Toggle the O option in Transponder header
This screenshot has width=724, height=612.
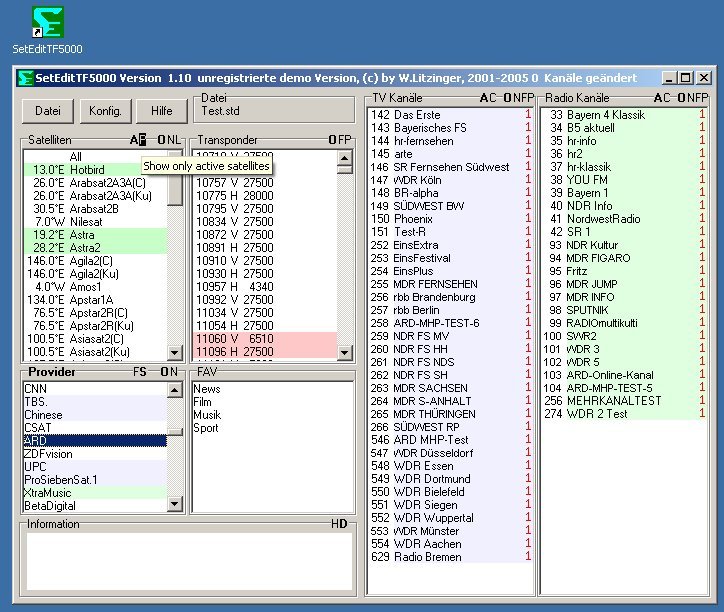(332, 139)
